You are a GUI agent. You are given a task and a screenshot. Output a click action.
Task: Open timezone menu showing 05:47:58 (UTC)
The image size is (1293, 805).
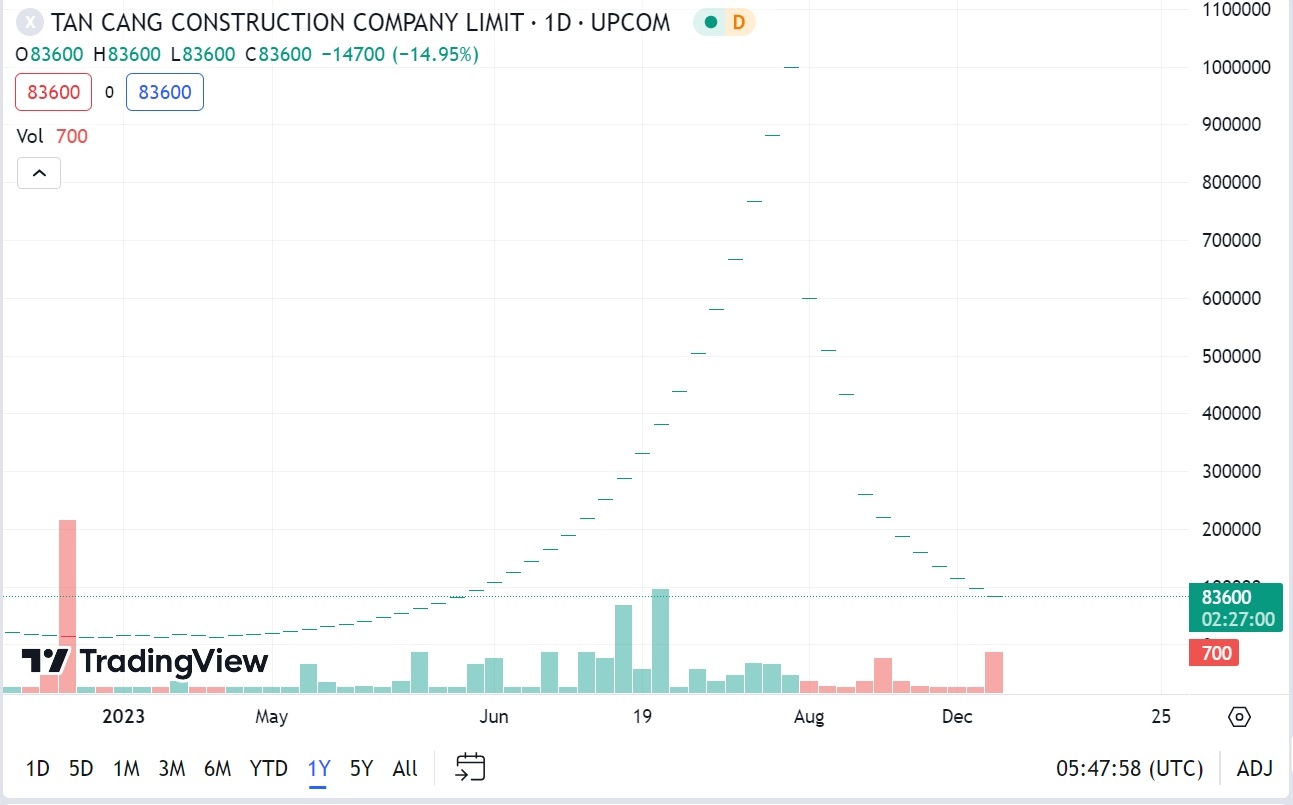[1129, 768]
